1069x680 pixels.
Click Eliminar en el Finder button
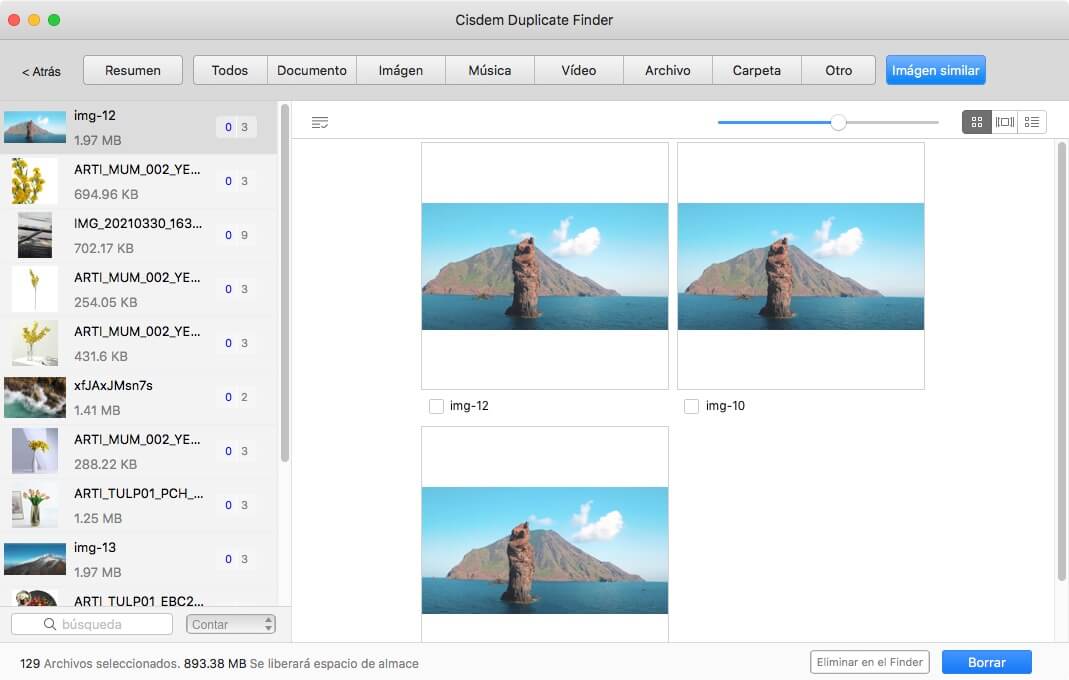(x=870, y=662)
